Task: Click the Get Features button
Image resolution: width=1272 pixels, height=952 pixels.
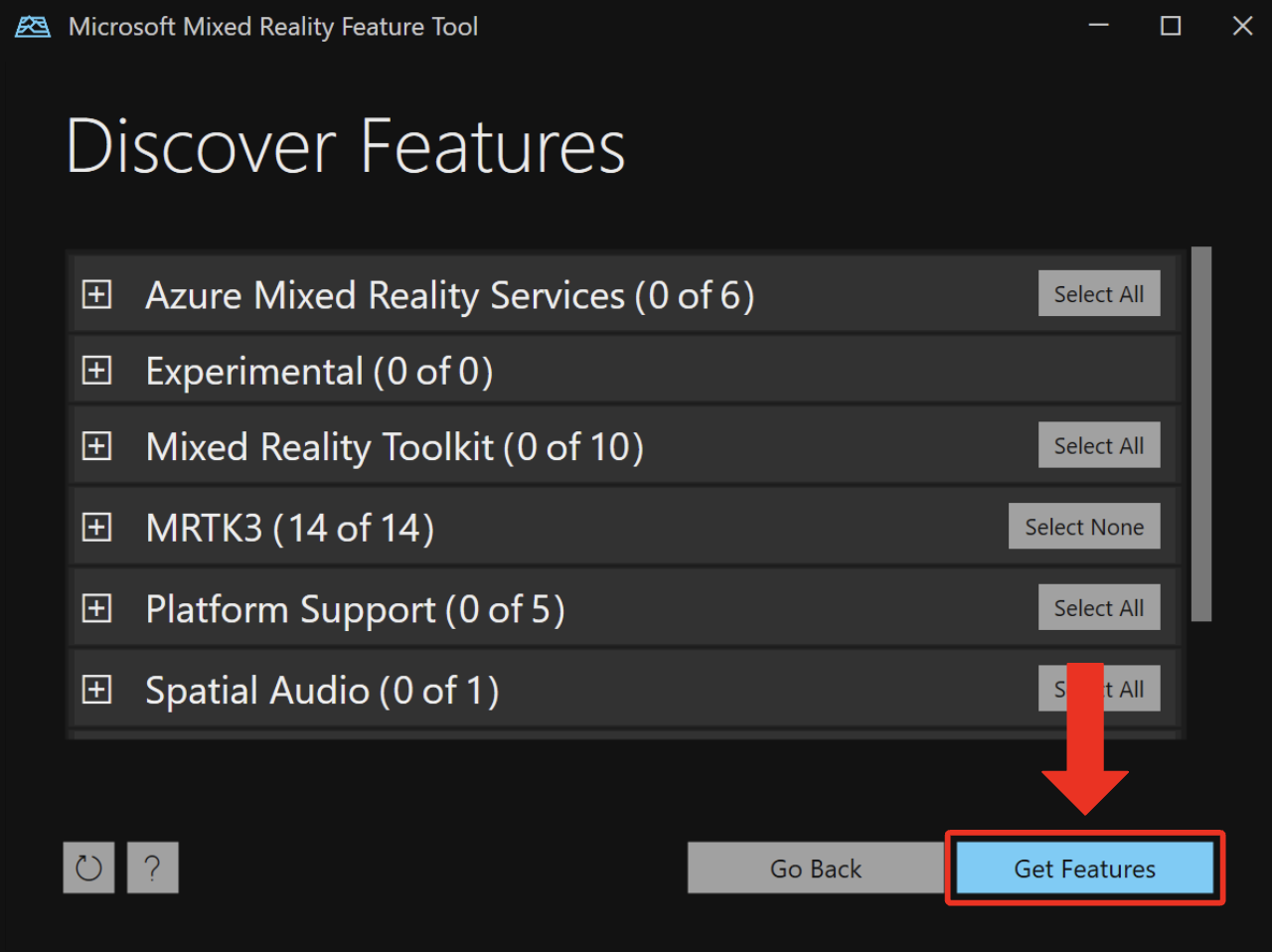Action: [x=1084, y=869]
